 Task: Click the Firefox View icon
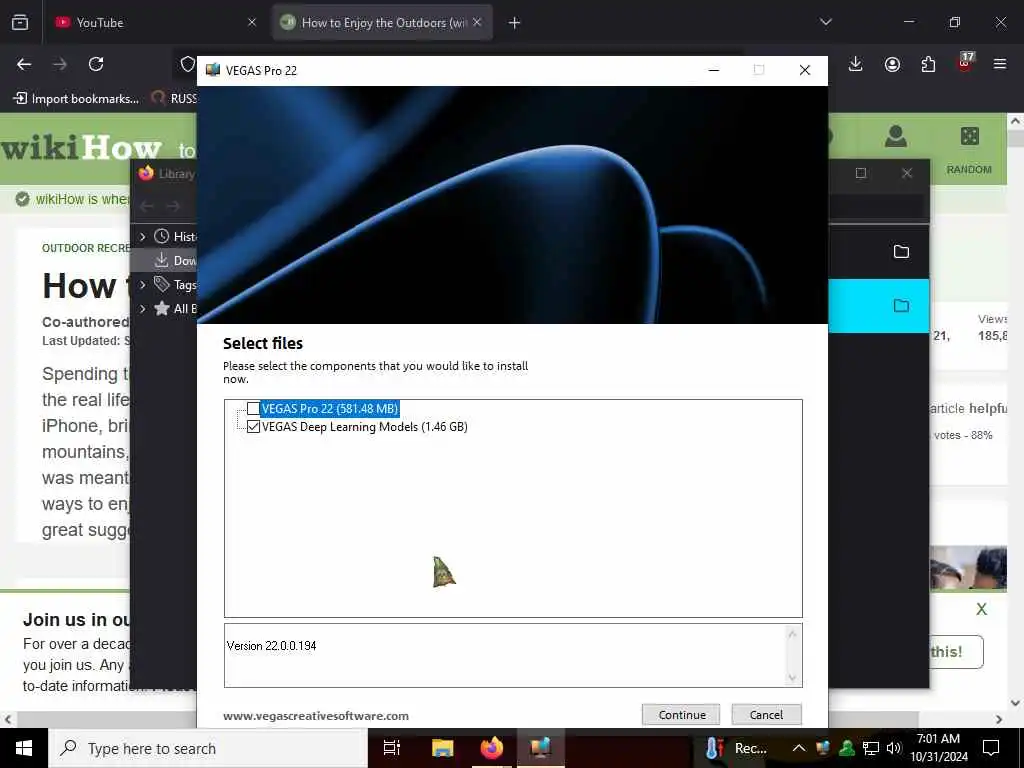pyautogui.click(x=20, y=22)
